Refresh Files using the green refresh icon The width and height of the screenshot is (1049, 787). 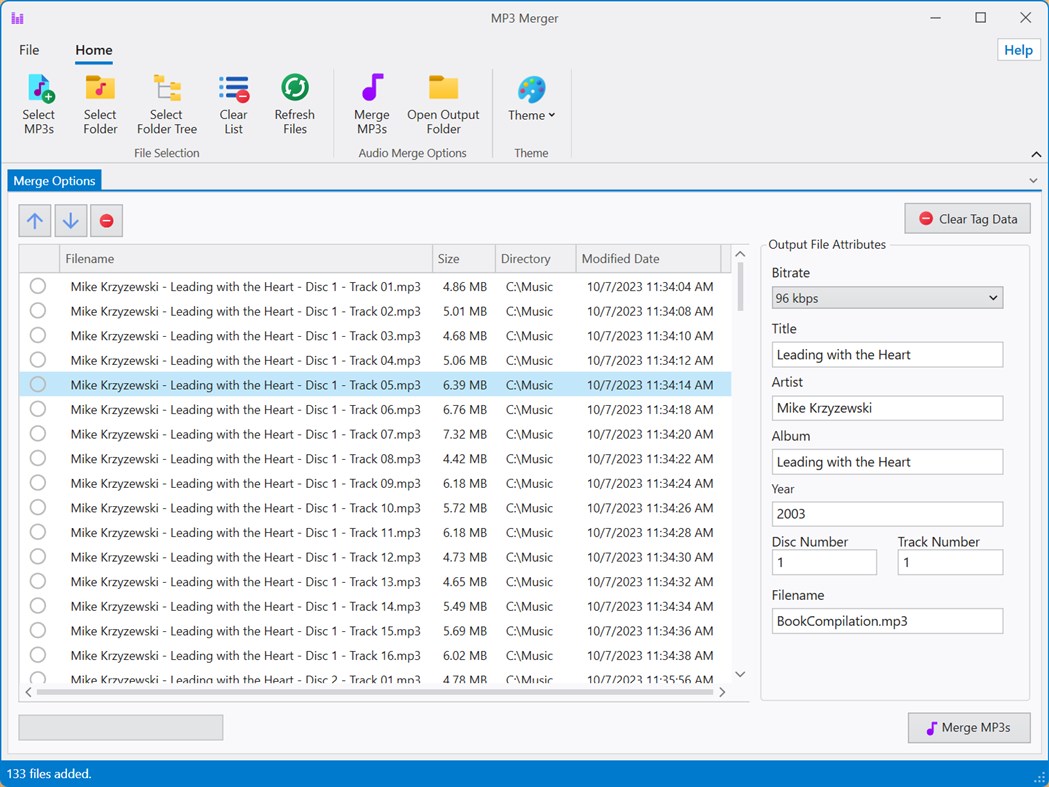coord(294,103)
